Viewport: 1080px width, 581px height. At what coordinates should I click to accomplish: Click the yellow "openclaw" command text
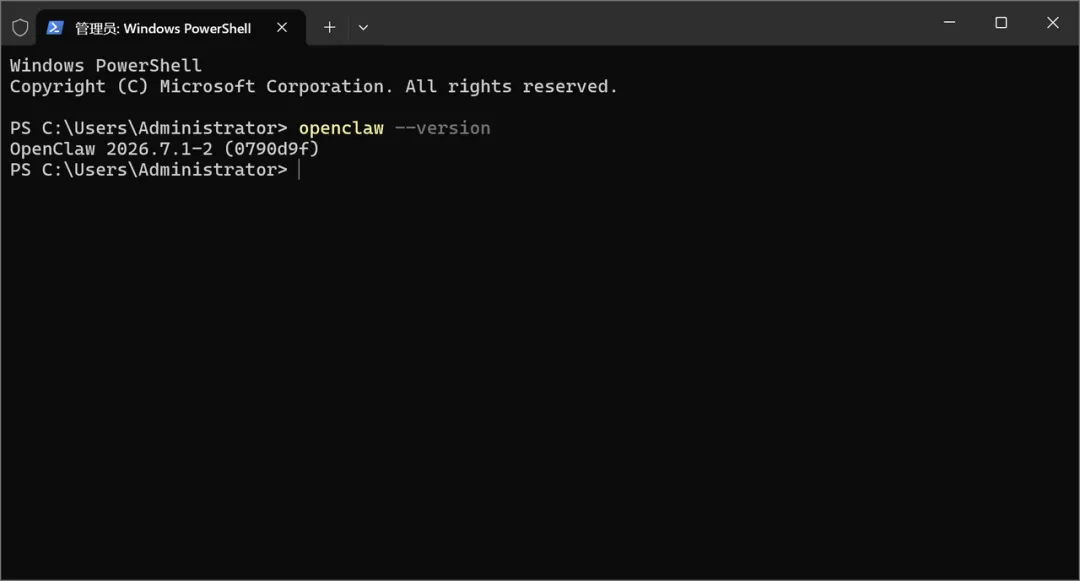pyautogui.click(x=341, y=128)
